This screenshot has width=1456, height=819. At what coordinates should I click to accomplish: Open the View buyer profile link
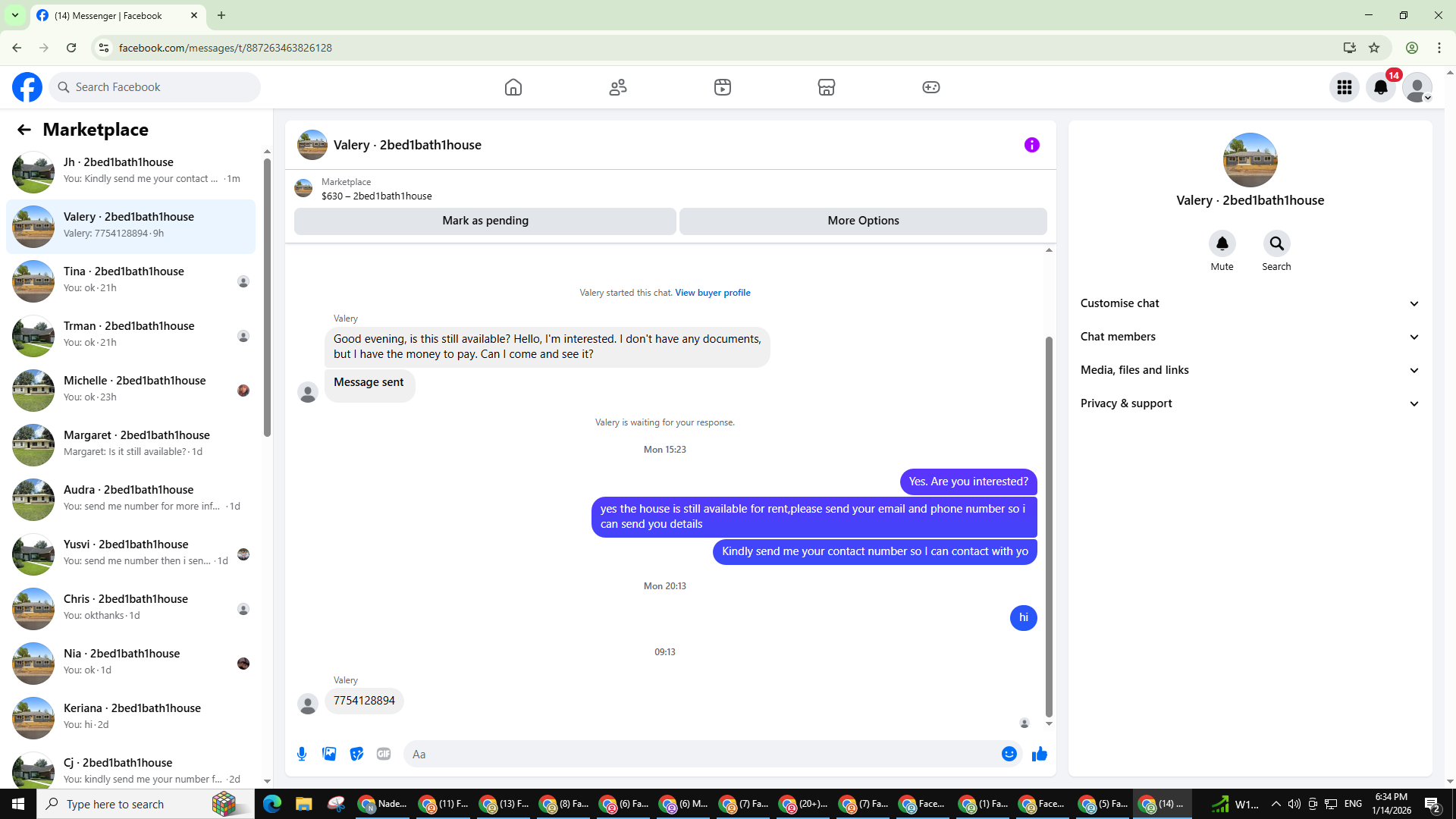coord(712,293)
